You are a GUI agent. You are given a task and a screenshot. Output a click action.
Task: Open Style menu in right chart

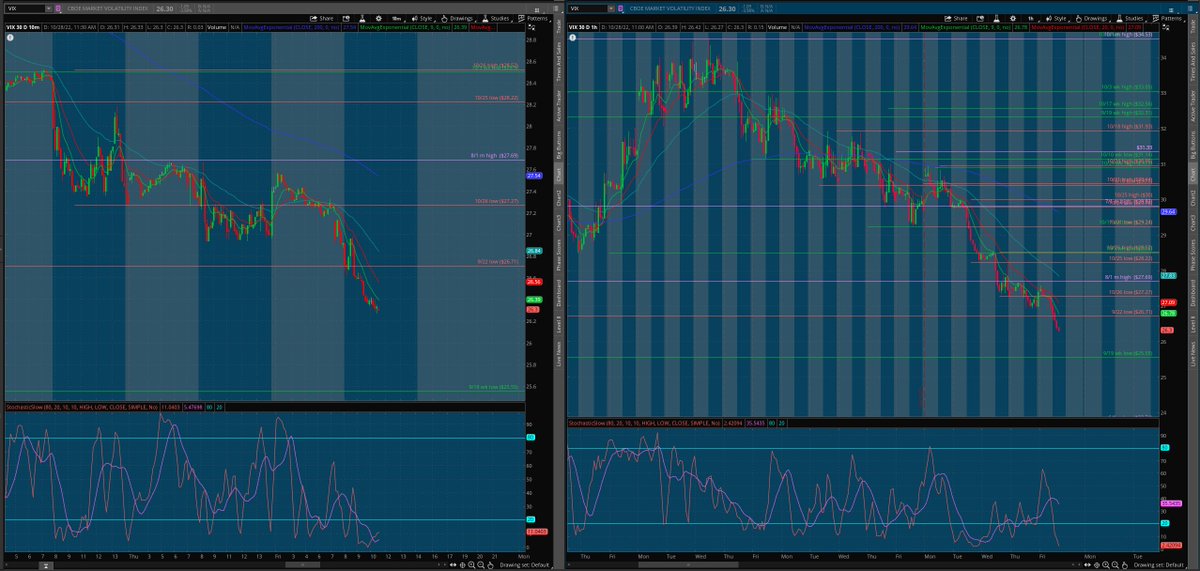pos(1056,18)
